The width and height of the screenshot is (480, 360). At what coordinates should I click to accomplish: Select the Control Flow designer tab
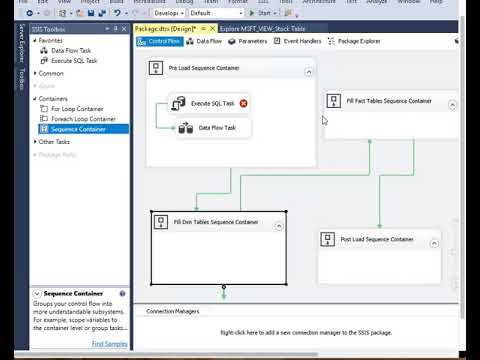pos(160,41)
